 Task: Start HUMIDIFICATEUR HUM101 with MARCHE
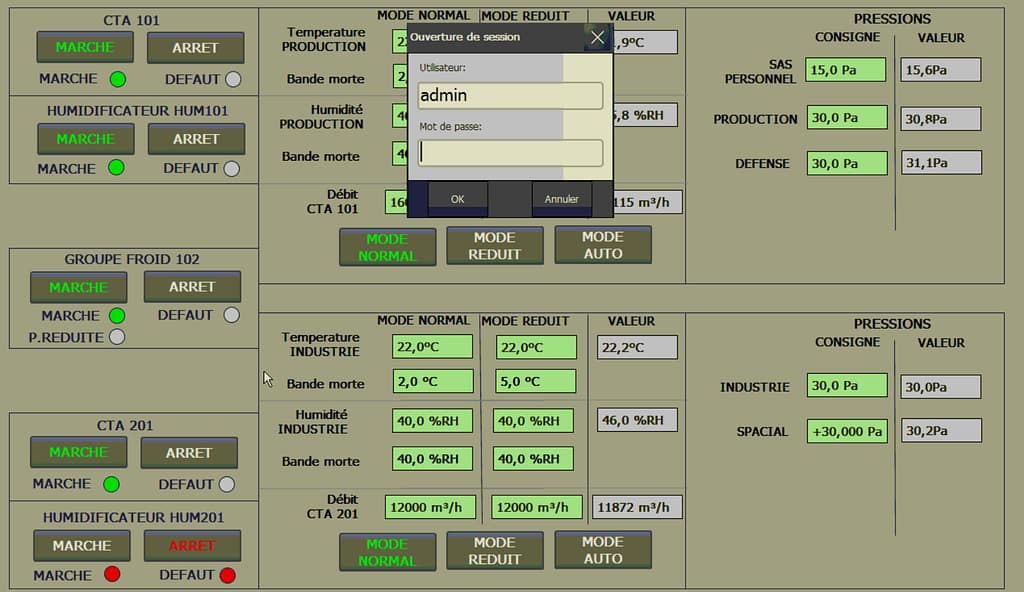coord(85,139)
